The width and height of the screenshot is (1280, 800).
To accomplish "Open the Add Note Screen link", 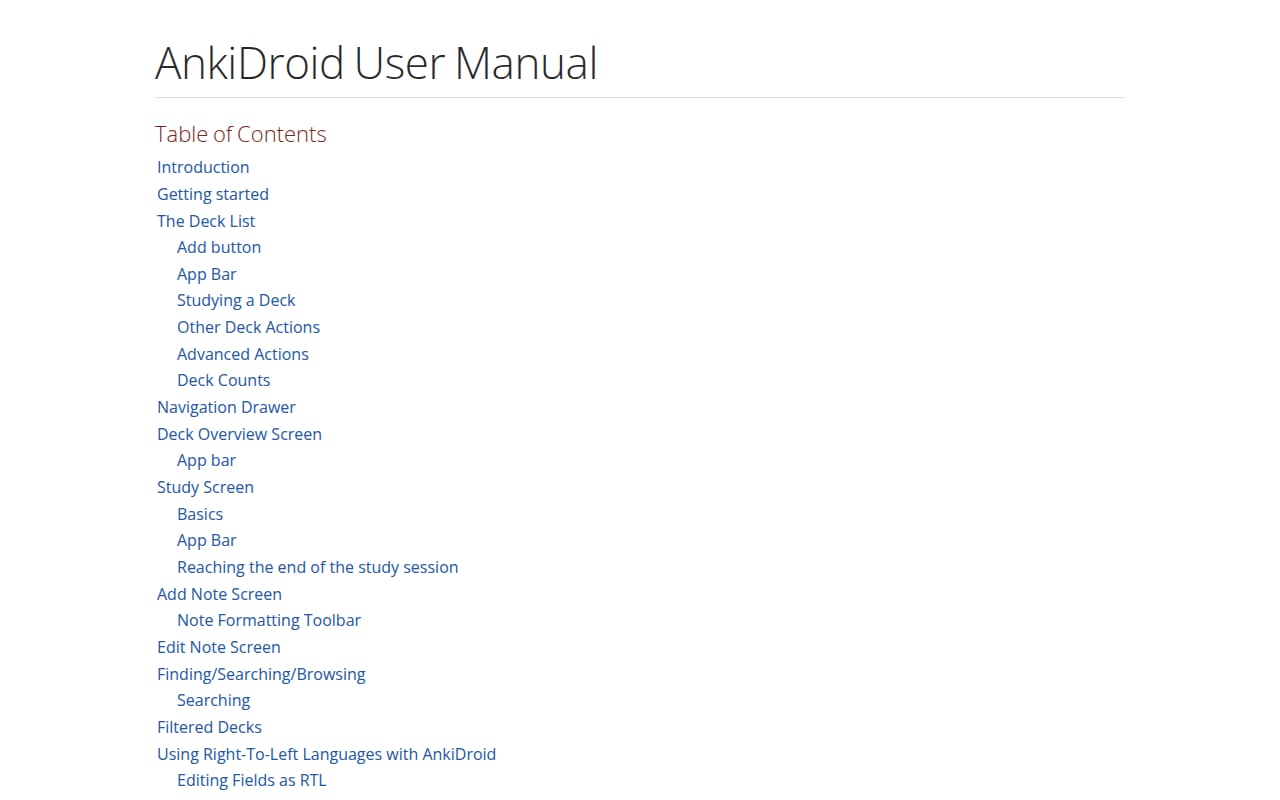I will tap(219, 594).
